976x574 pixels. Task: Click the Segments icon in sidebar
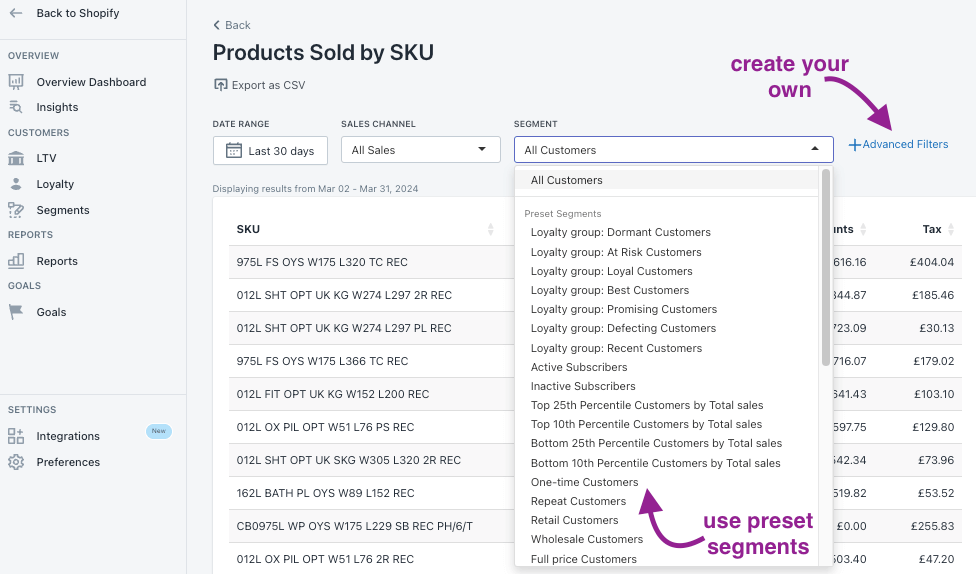[x=16, y=210]
